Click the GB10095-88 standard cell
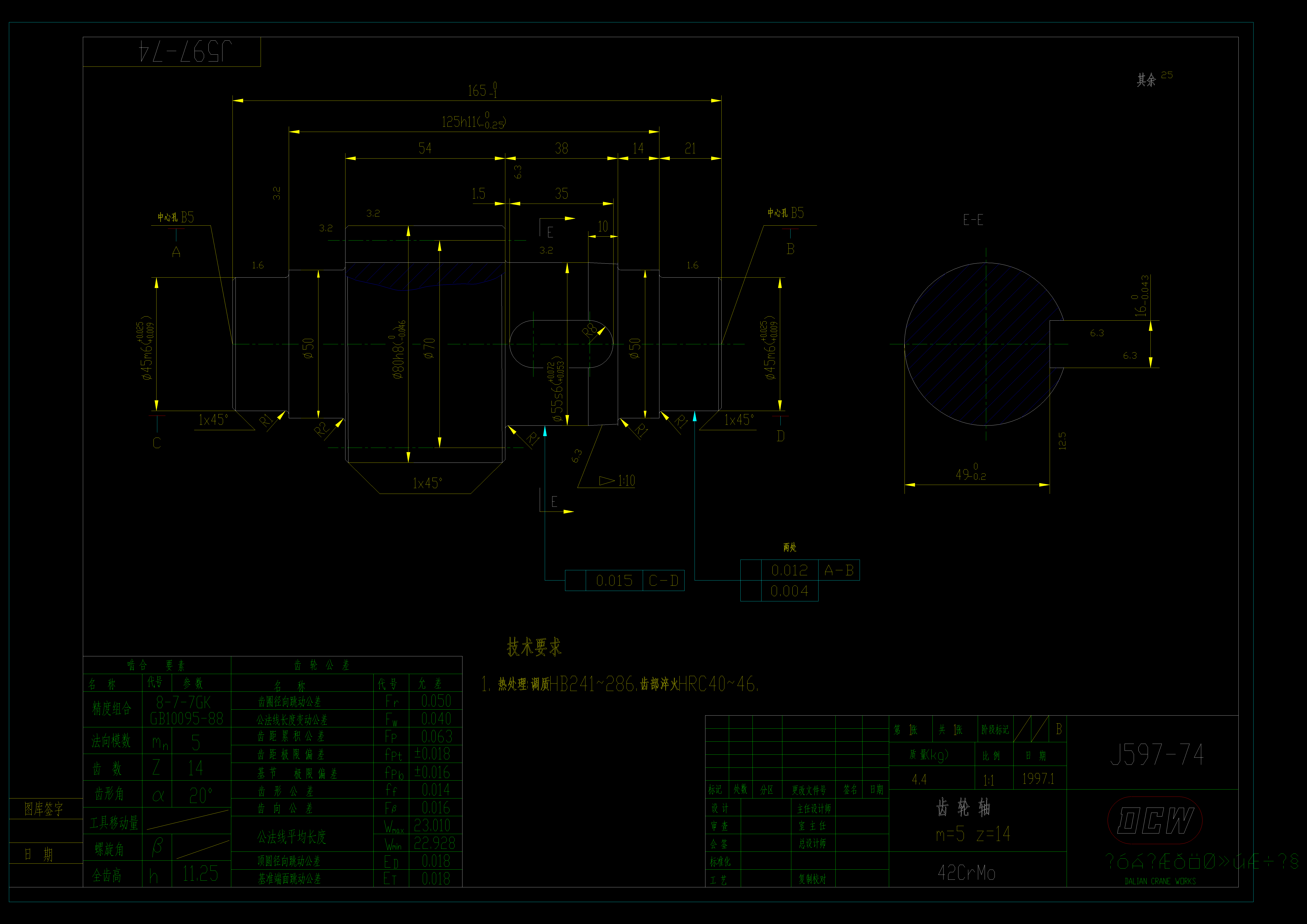1307x924 pixels. [187, 719]
